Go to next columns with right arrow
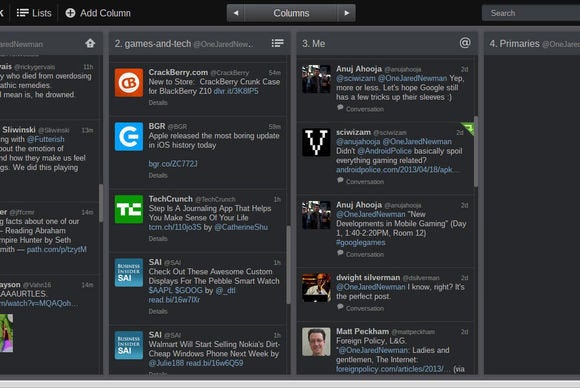 click(x=347, y=13)
